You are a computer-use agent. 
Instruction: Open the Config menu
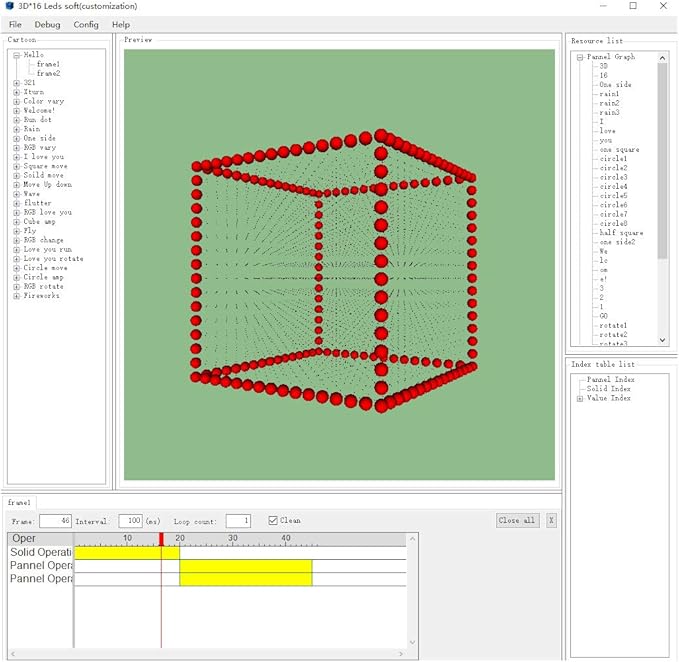86,24
